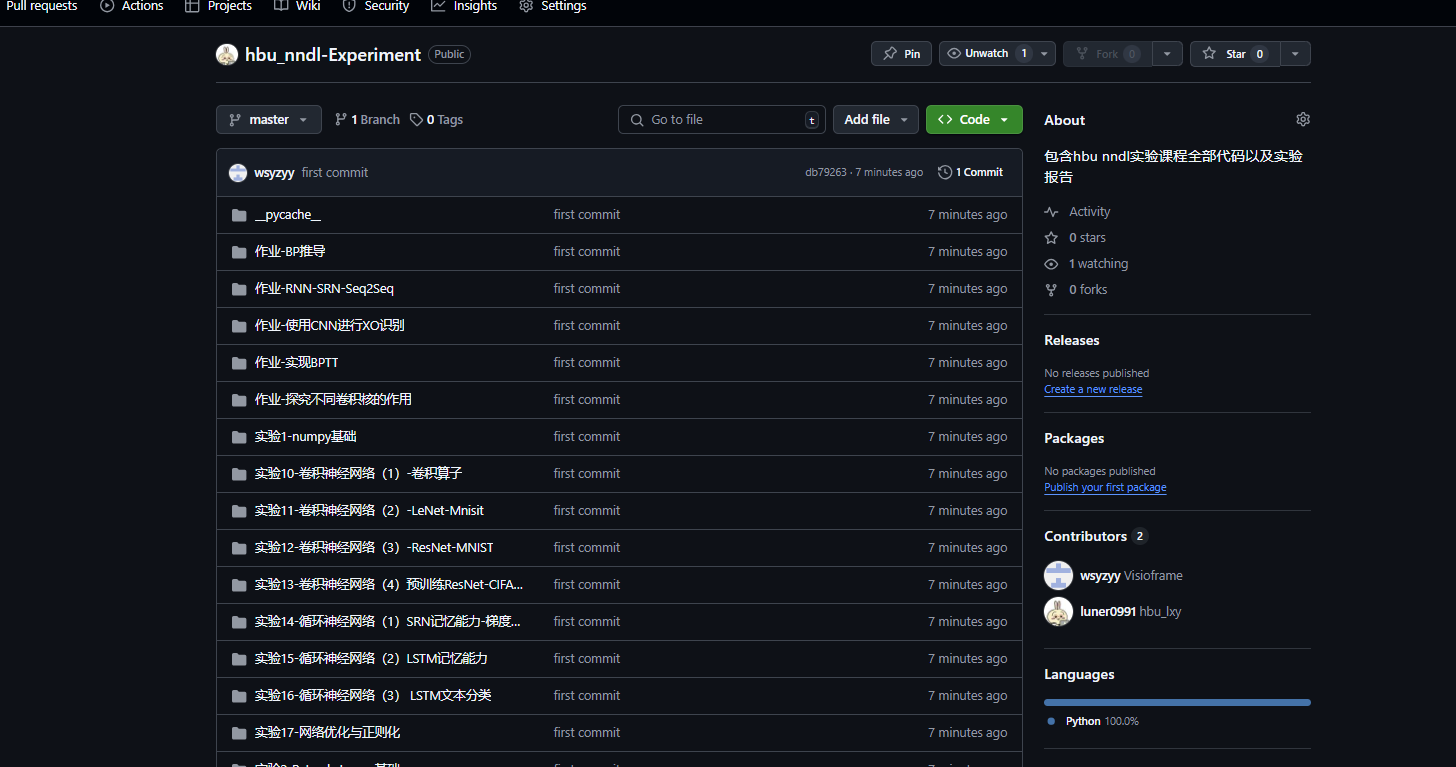Open the Packages heading link
The image size is (1456, 767).
pyautogui.click(x=1074, y=438)
